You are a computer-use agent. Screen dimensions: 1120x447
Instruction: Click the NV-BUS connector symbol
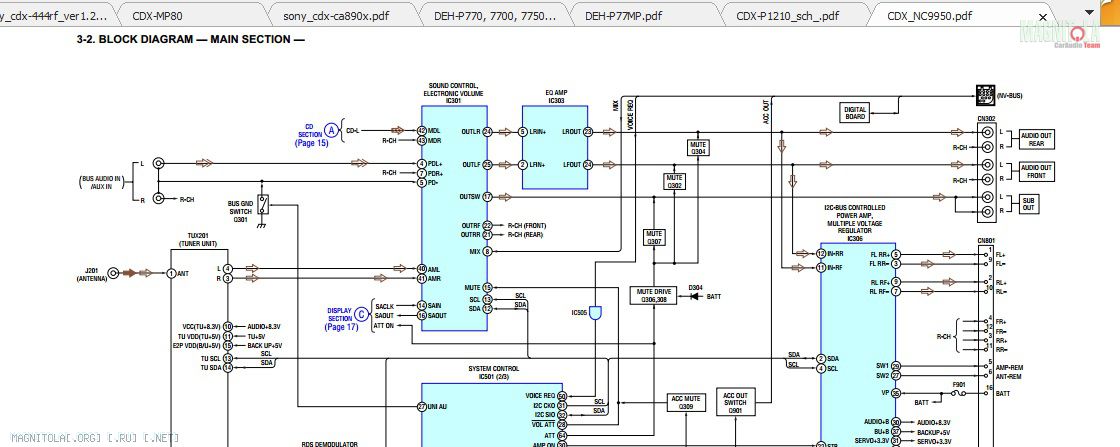click(985, 94)
